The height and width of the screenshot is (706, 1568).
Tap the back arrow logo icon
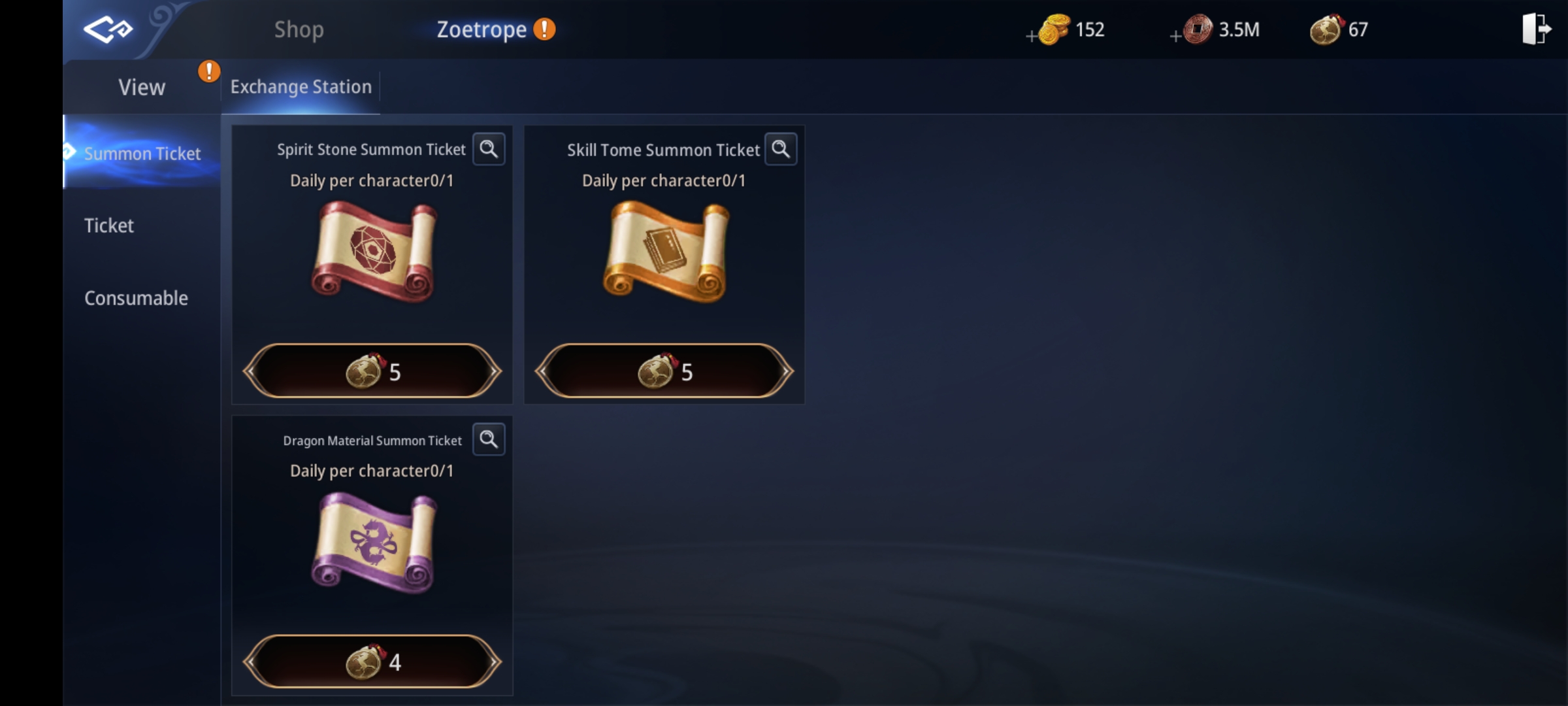(108, 29)
